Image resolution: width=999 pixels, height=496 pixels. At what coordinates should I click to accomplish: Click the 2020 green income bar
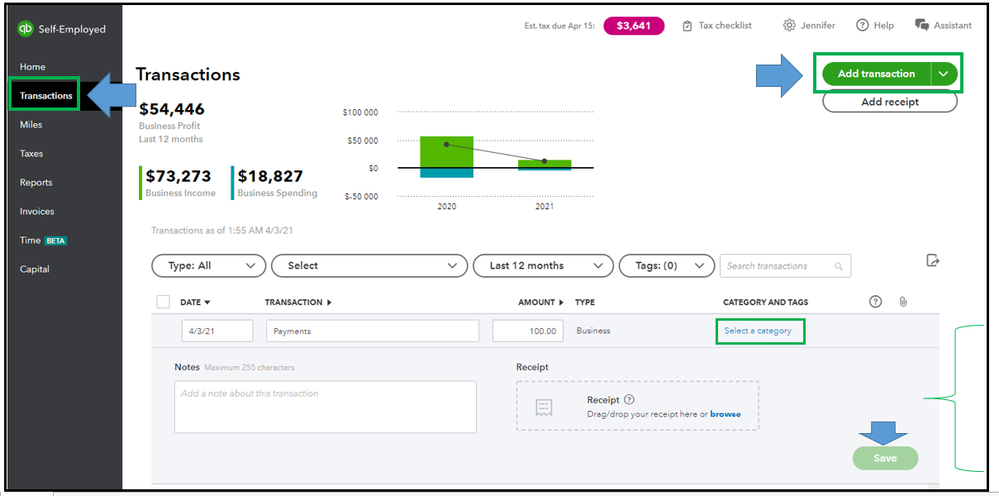[446, 152]
